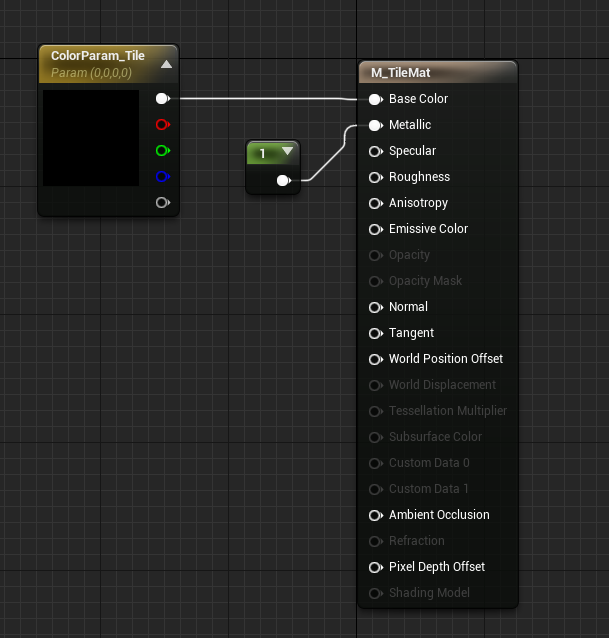The width and height of the screenshot is (609, 638).
Task: Click the Custom Data 1 pin
Action: click(375, 489)
